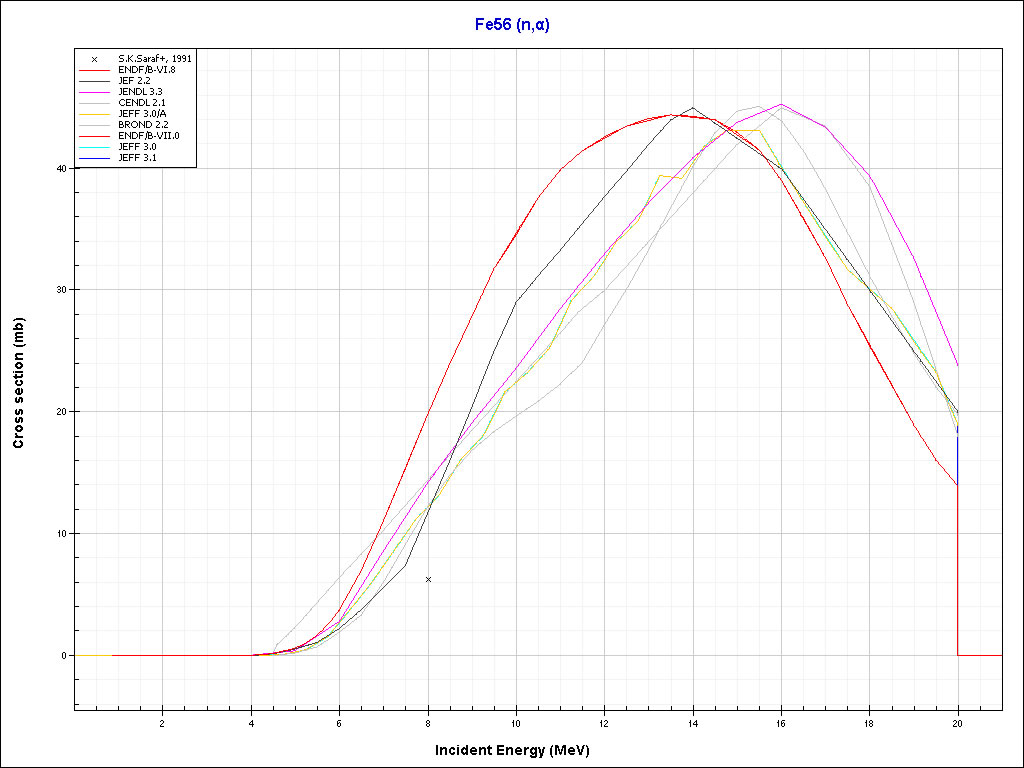Select the Incident Energy (MeV) axis label
1024x768 pixels.
click(x=519, y=749)
